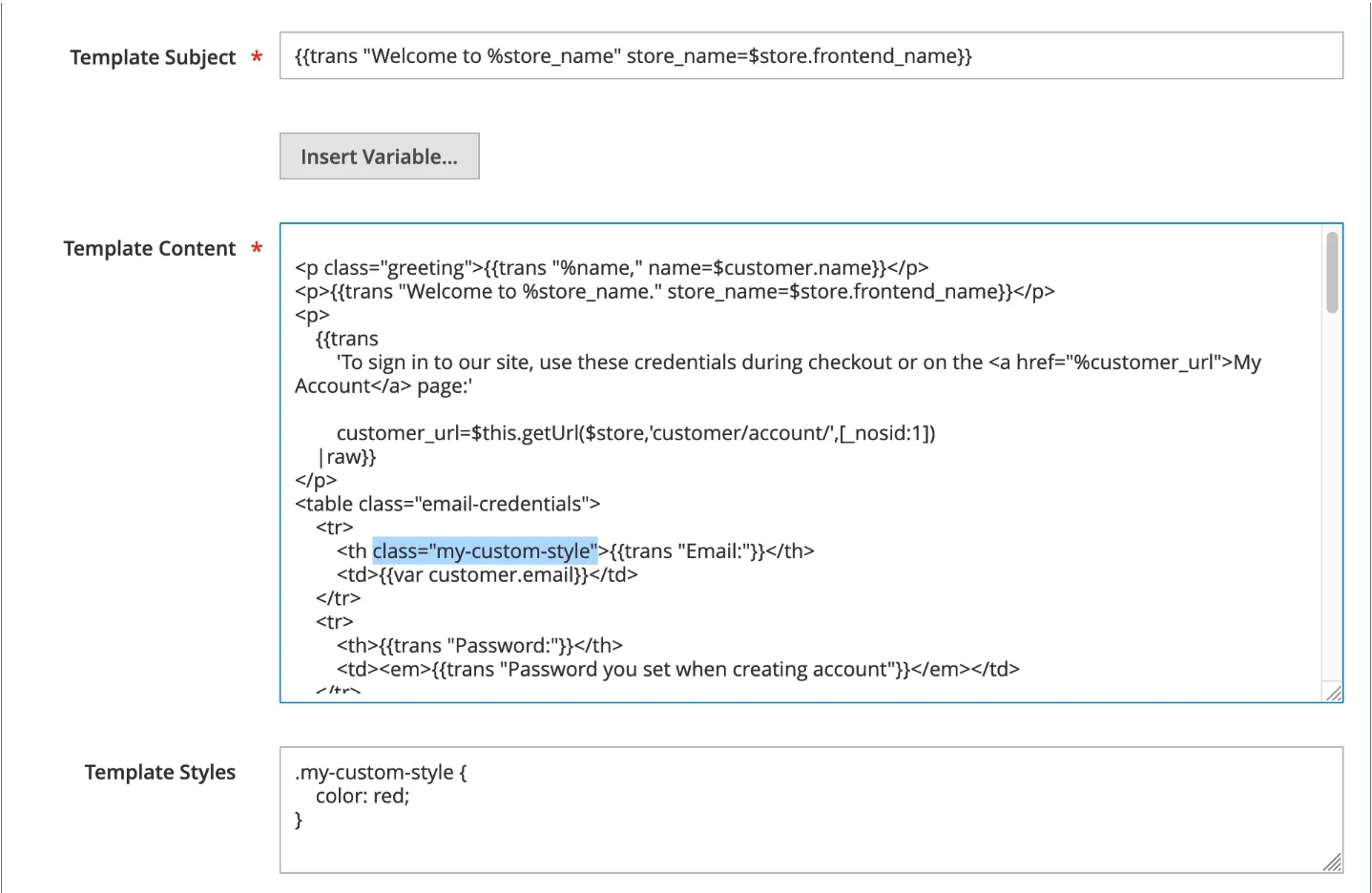Focus the Template Subject input field
This screenshot has width=1372, height=893.
(x=811, y=56)
